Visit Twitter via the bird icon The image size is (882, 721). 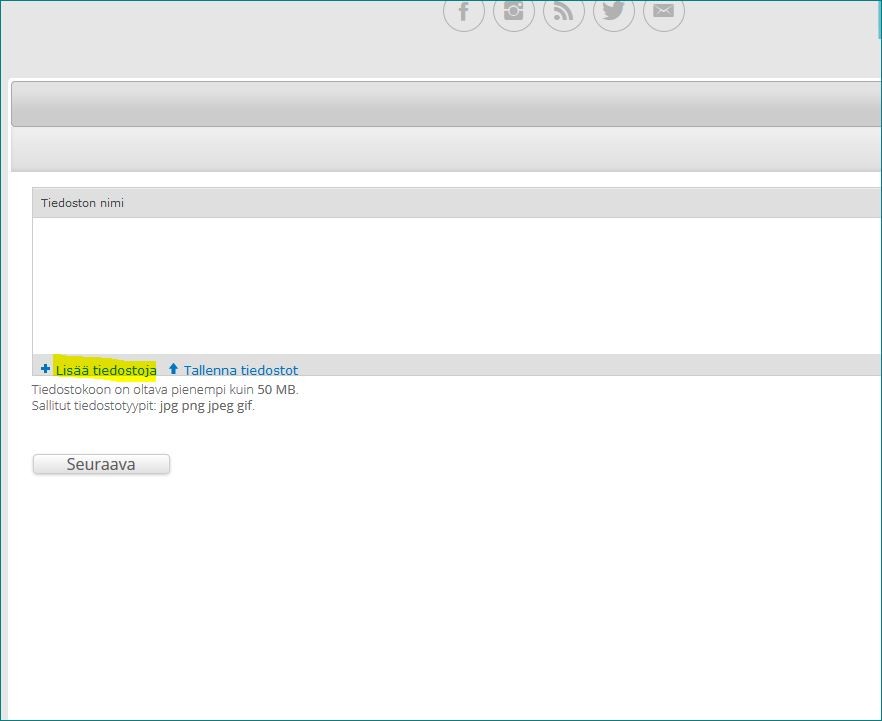click(614, 12)
